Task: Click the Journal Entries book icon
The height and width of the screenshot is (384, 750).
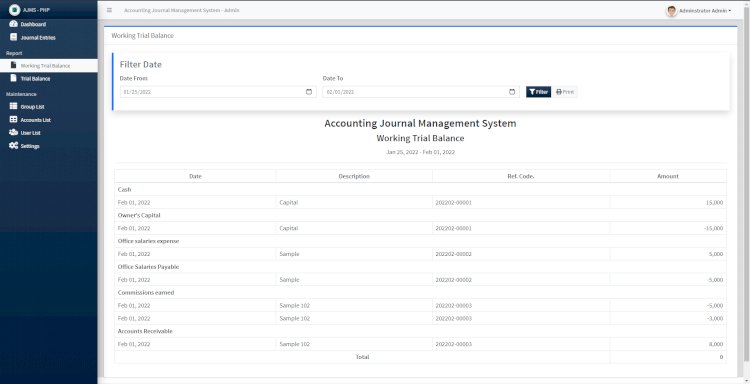Action: tap(13, 37)
